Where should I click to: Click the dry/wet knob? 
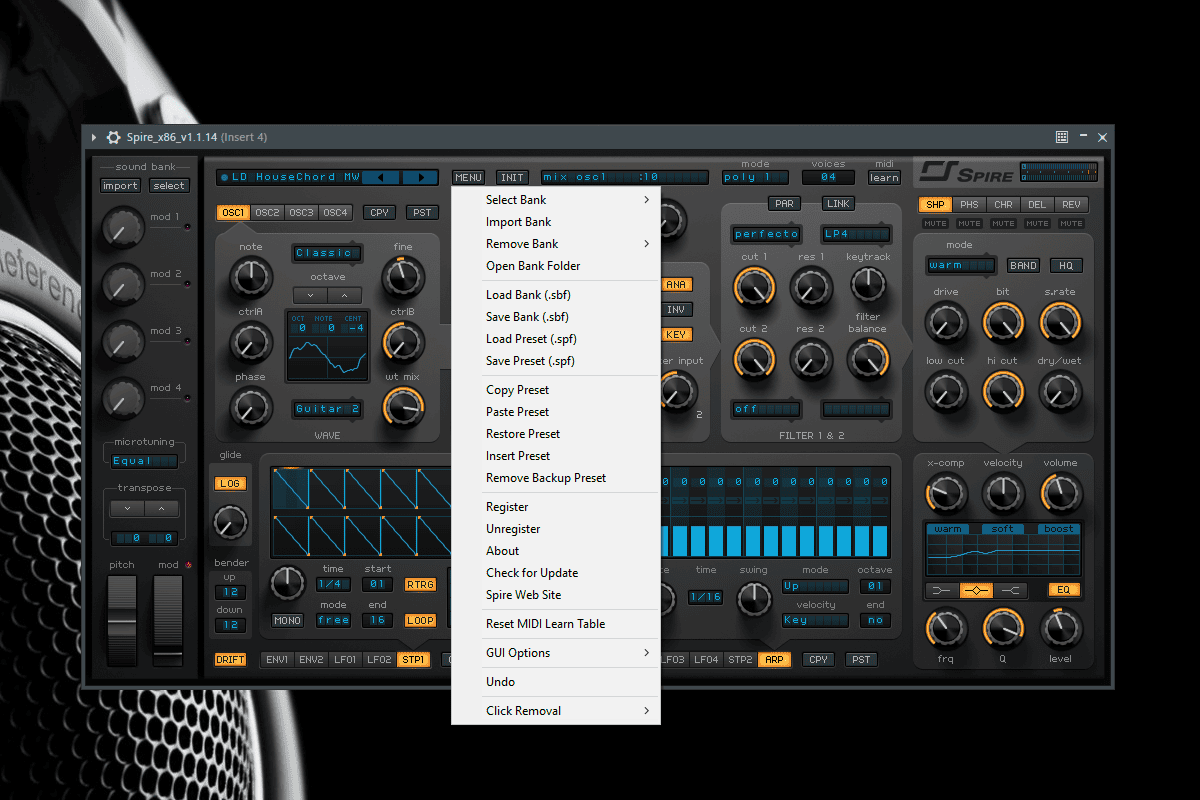point(1061,392)
